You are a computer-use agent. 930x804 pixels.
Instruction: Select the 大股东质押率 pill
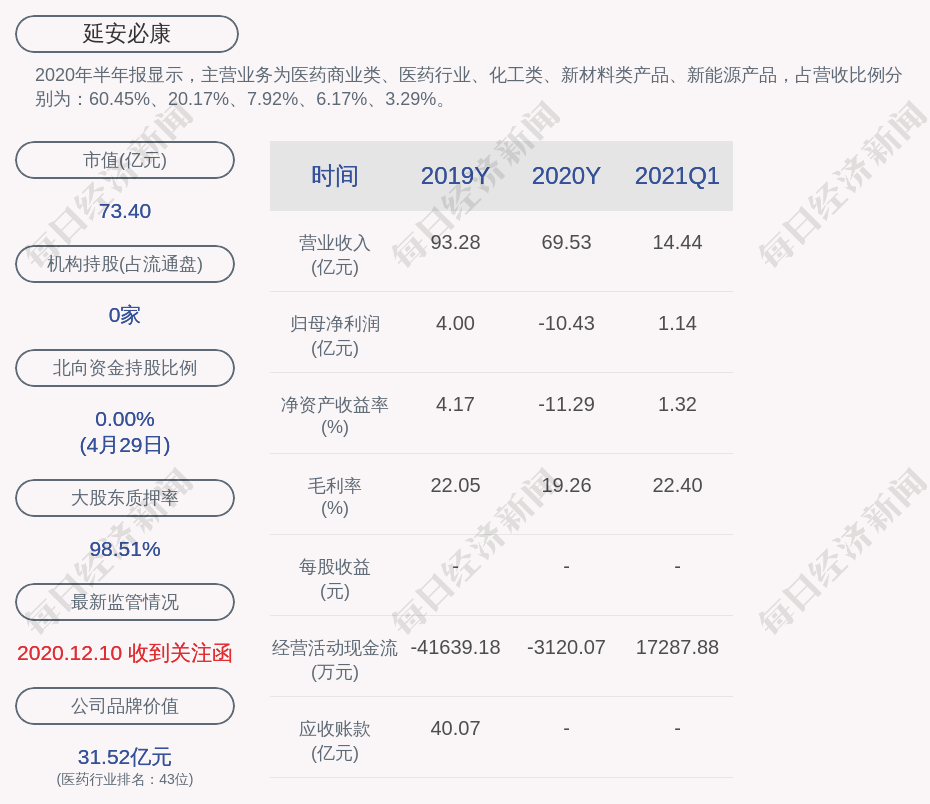pos(125,497)
